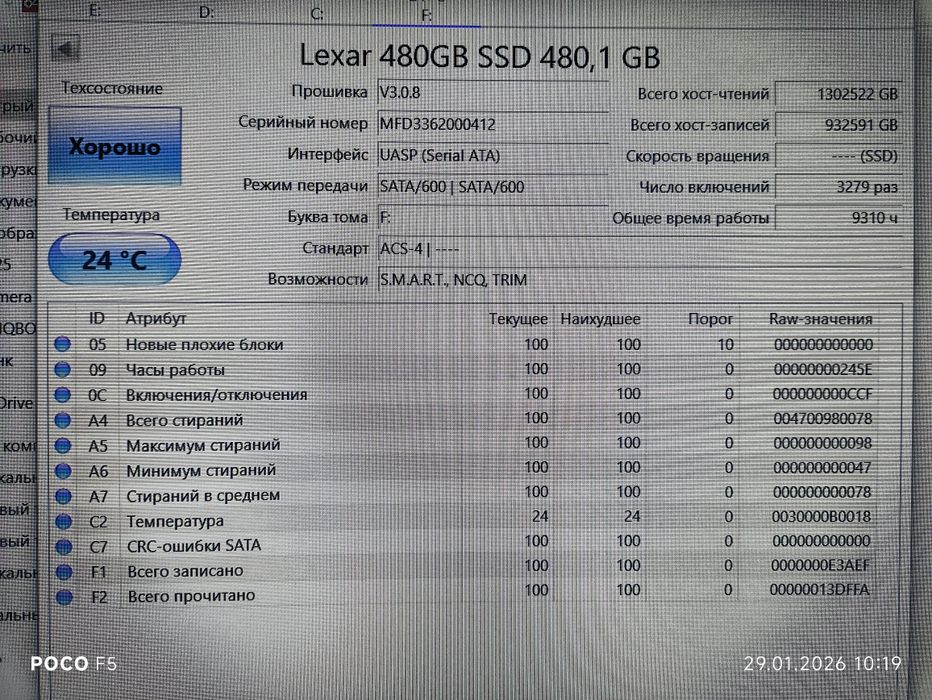Click total host writes value 932591 GB
The height and width of the screenshot is (700, 932).
(x=839, y=125)
